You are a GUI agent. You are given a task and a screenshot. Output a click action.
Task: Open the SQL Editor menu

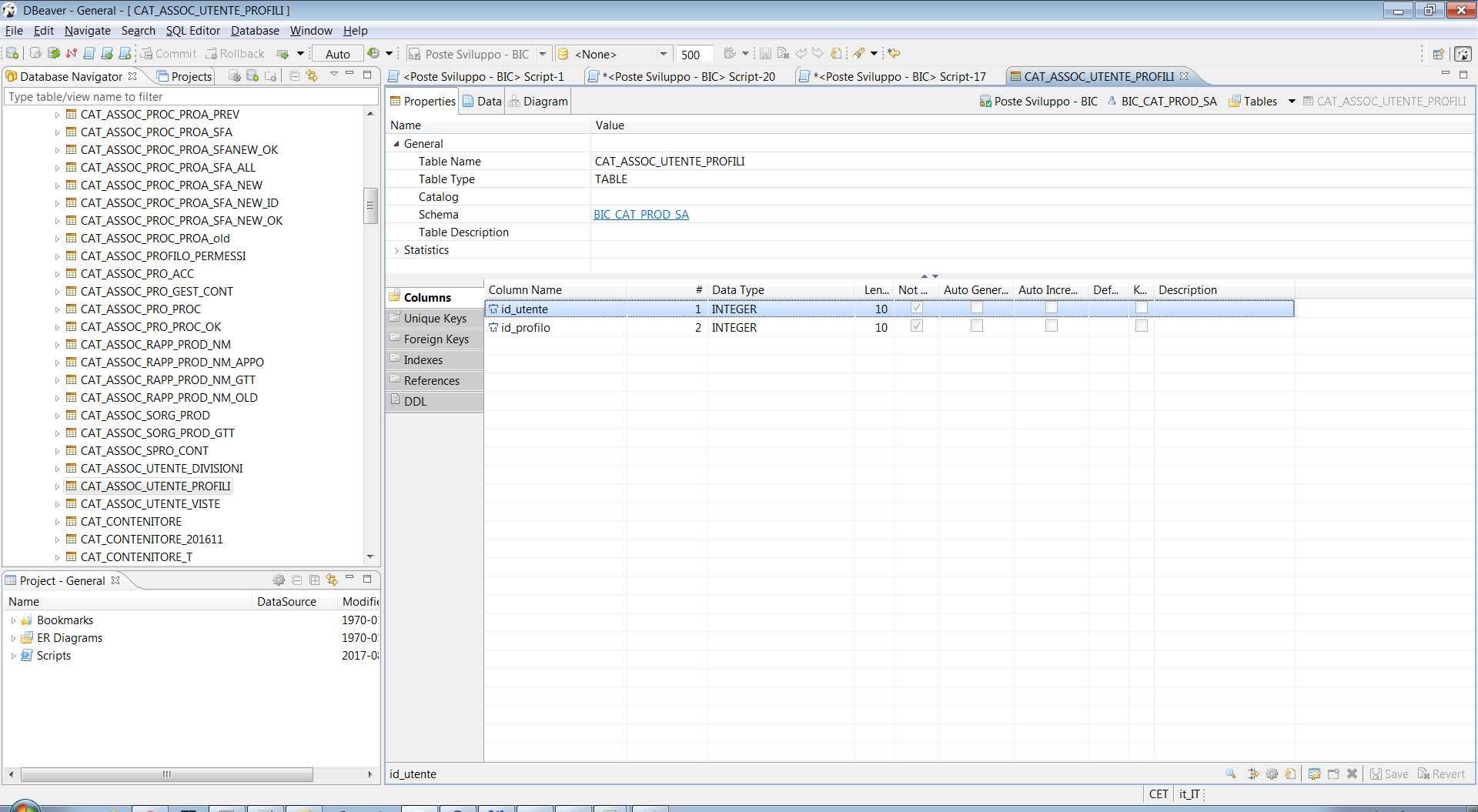pyautogui.click(x=192, y=31)
